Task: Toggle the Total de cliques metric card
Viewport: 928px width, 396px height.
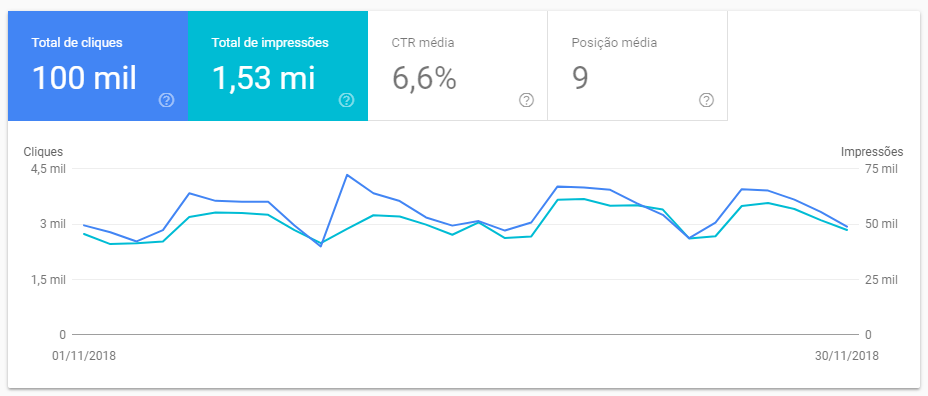Action: tap(98, 66)
